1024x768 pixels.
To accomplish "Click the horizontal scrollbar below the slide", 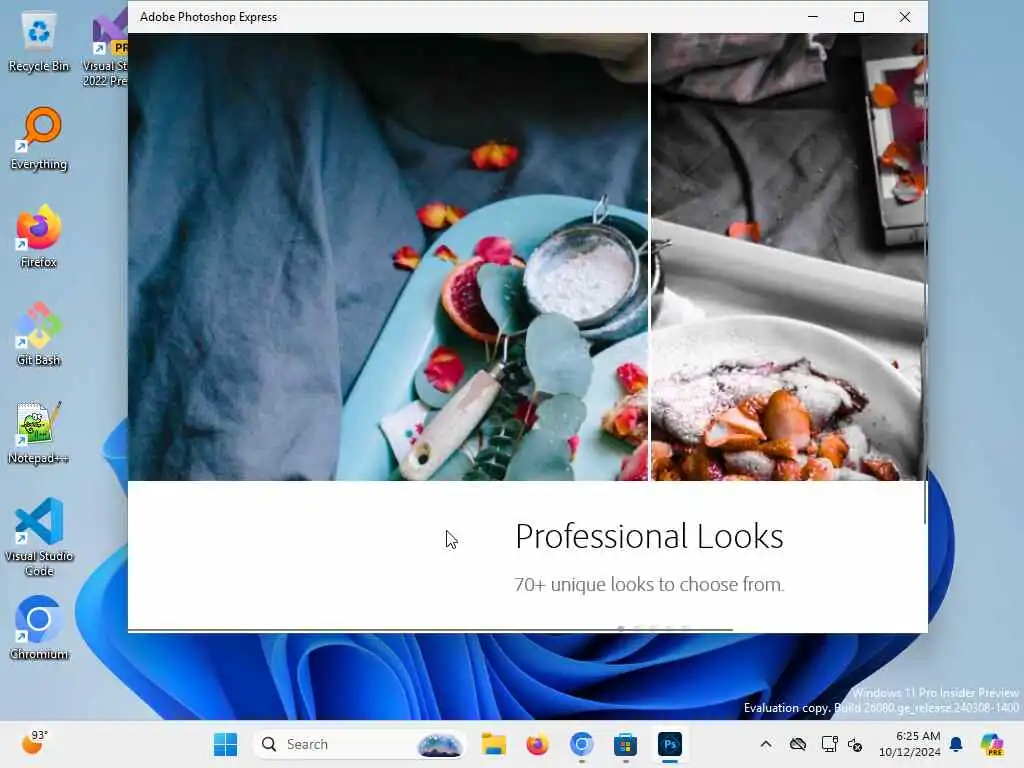I will [430, 630].
